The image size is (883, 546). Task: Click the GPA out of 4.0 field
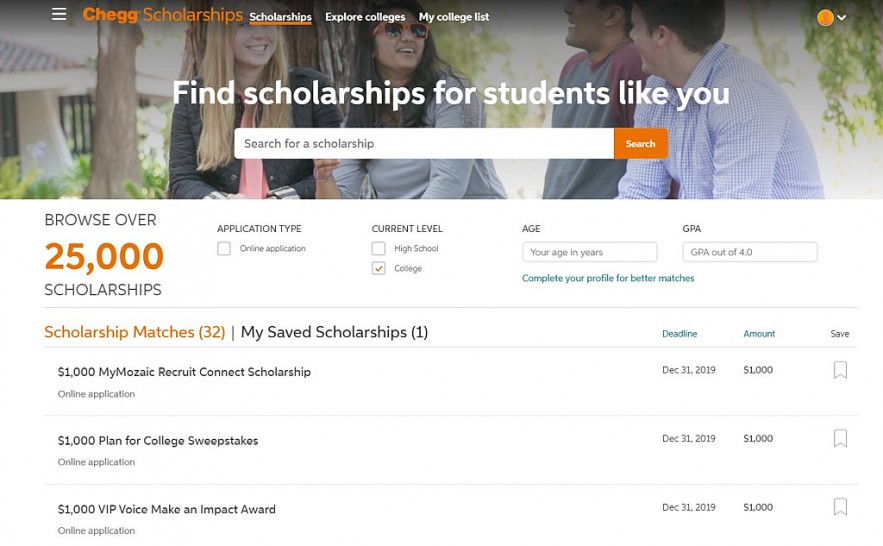750,252
